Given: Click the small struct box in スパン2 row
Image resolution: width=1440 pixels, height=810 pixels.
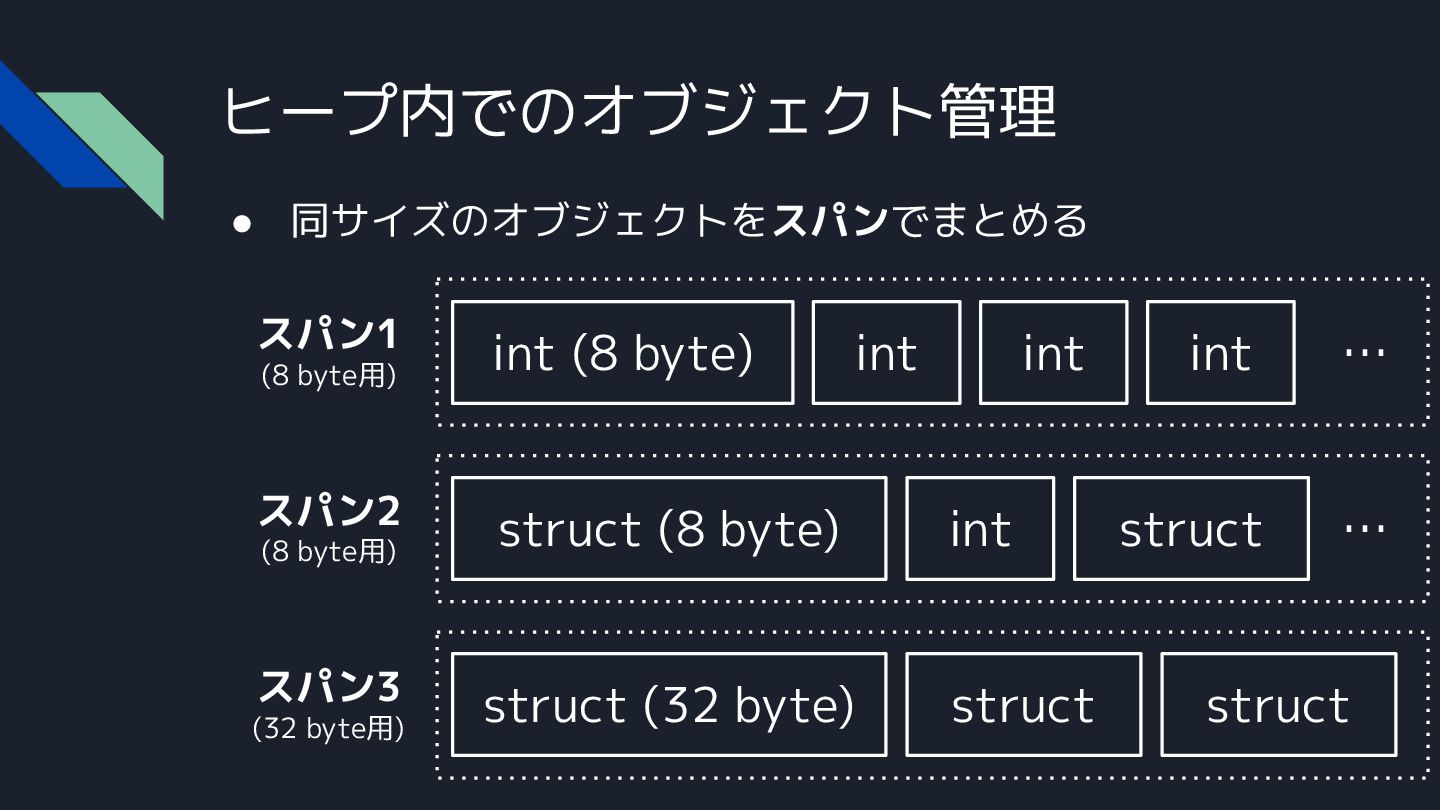Looking at the screenshot, I should point(1190,529).
